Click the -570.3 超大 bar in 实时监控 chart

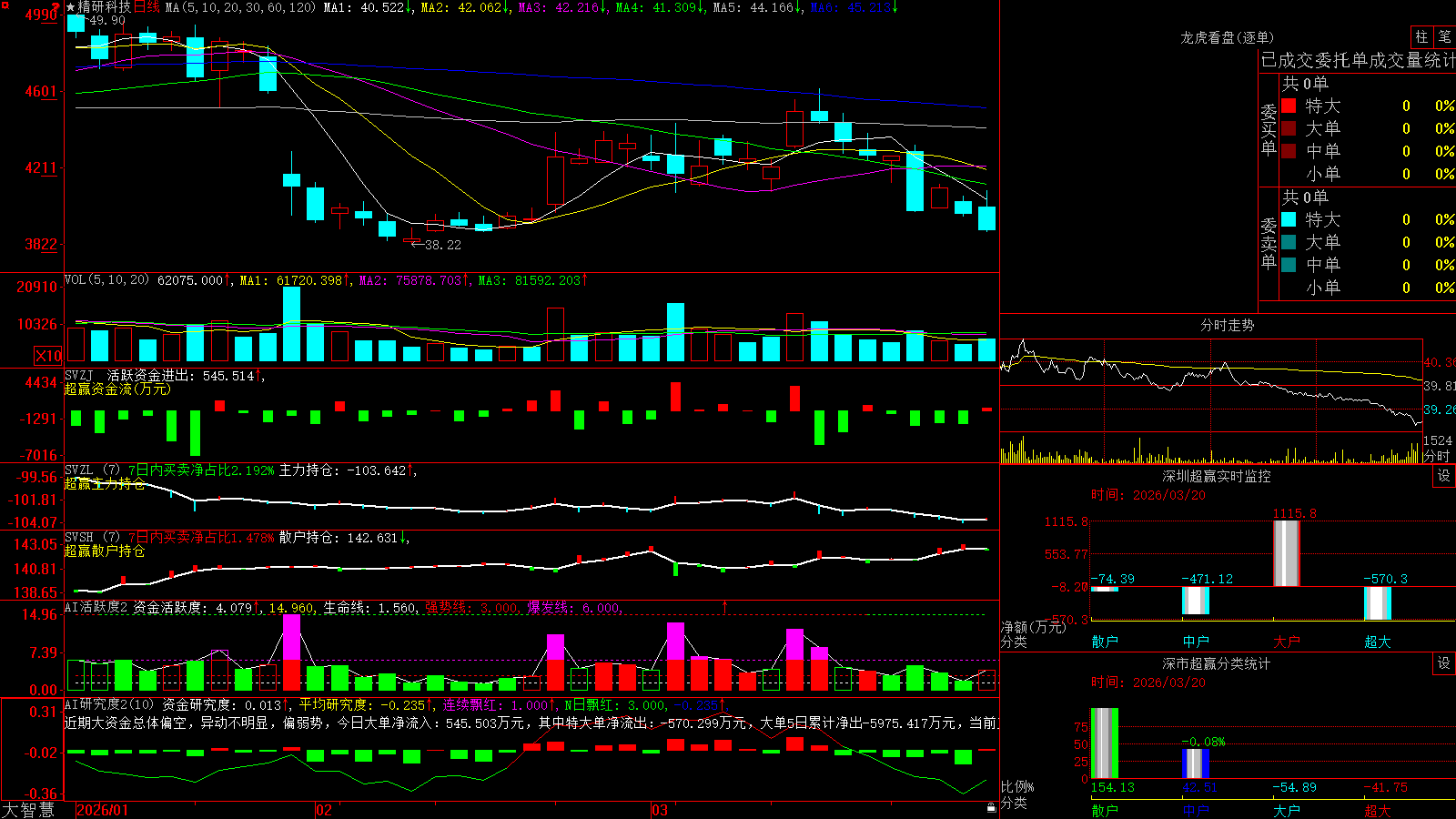[x=1378, y=603]
